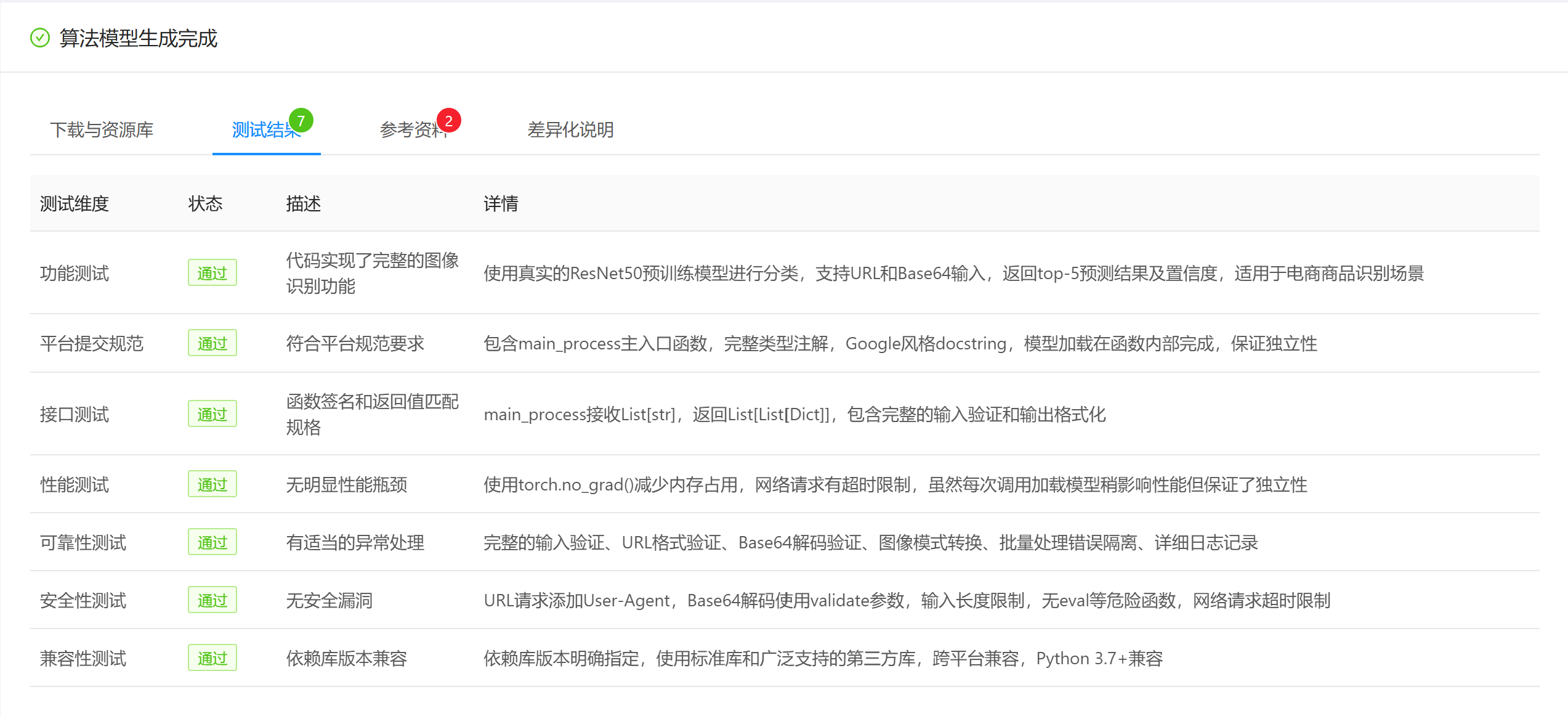Switch to the 参考资料 tab
Image resolution: width=1568 pixels, height=716 pixels.
click(x=414, y=130)
